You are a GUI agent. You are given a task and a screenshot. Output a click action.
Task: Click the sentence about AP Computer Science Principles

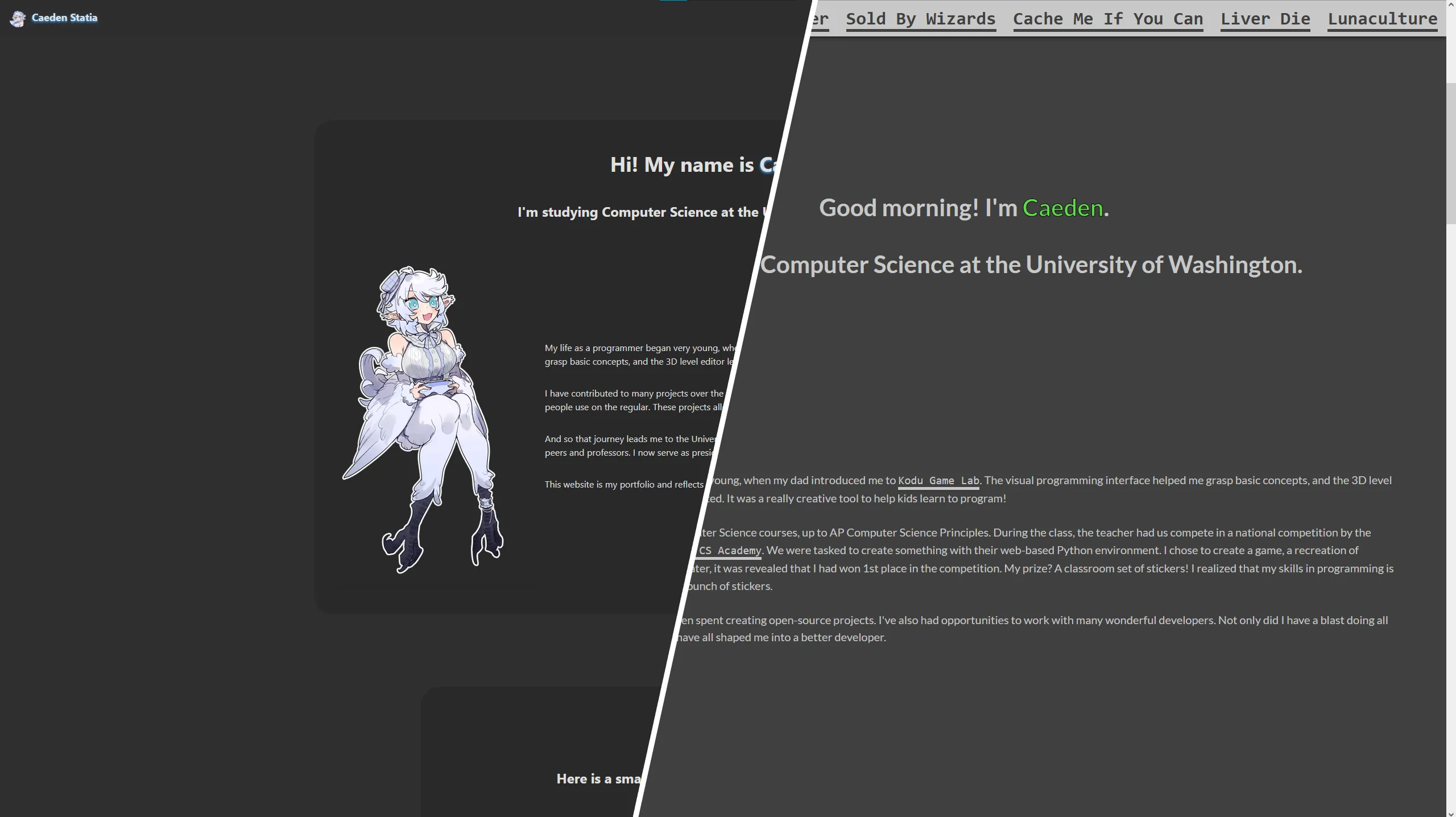(x=843, y=533)
